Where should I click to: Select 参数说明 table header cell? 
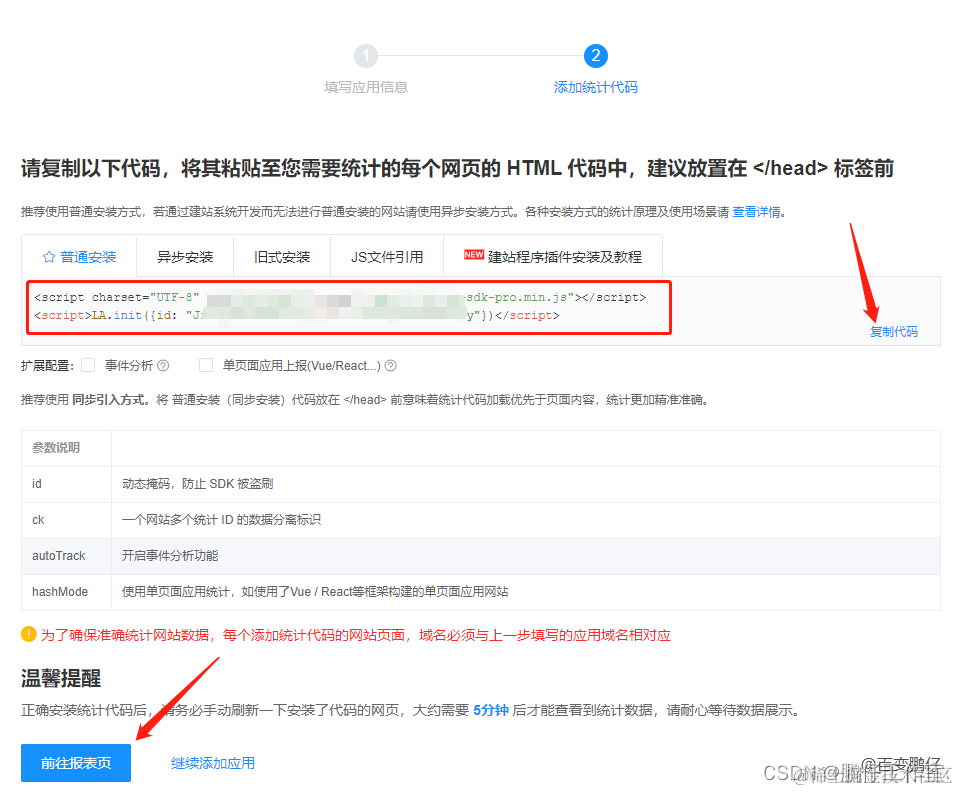pyautogui.click(x=66, y=448)
